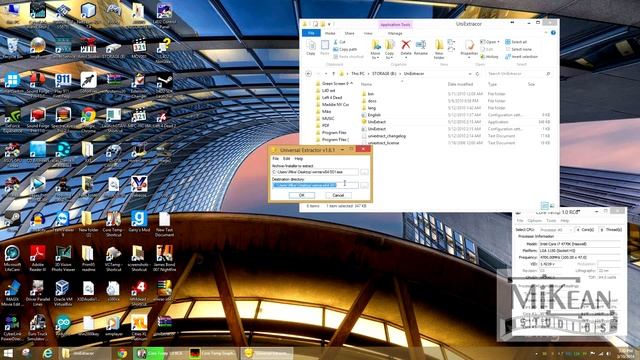The image size is (640, 360).
Task: Select the New Text Document desktop icon
Action: (x=164, y=224)
